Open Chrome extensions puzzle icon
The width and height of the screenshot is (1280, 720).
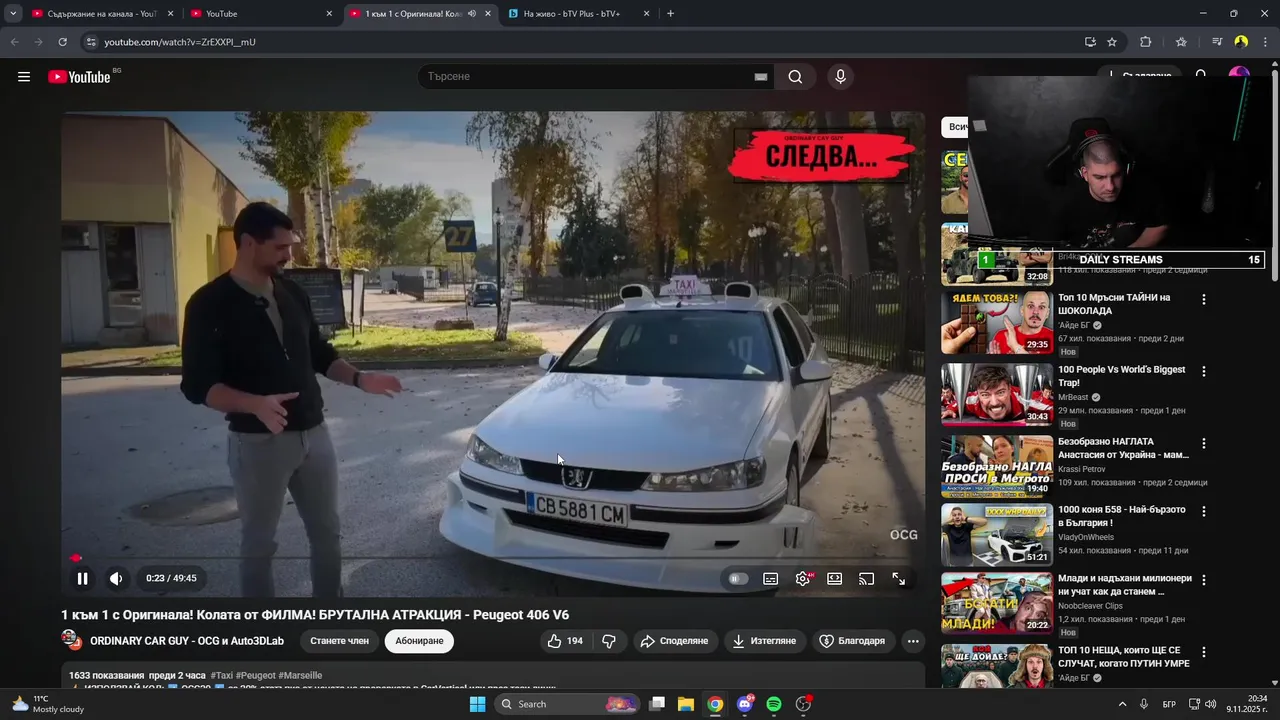tap(1145, 42)
